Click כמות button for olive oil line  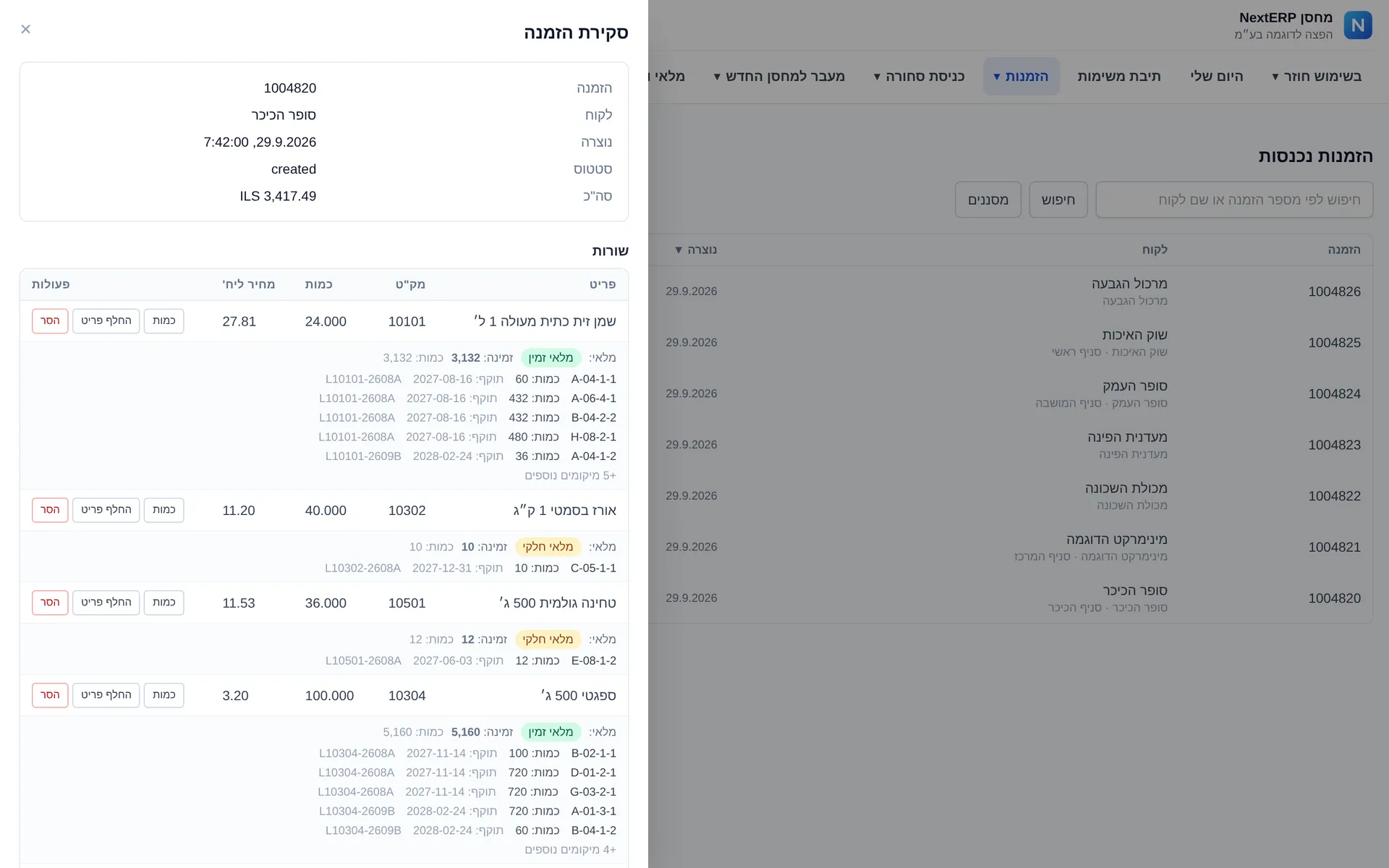pos(164,320)
